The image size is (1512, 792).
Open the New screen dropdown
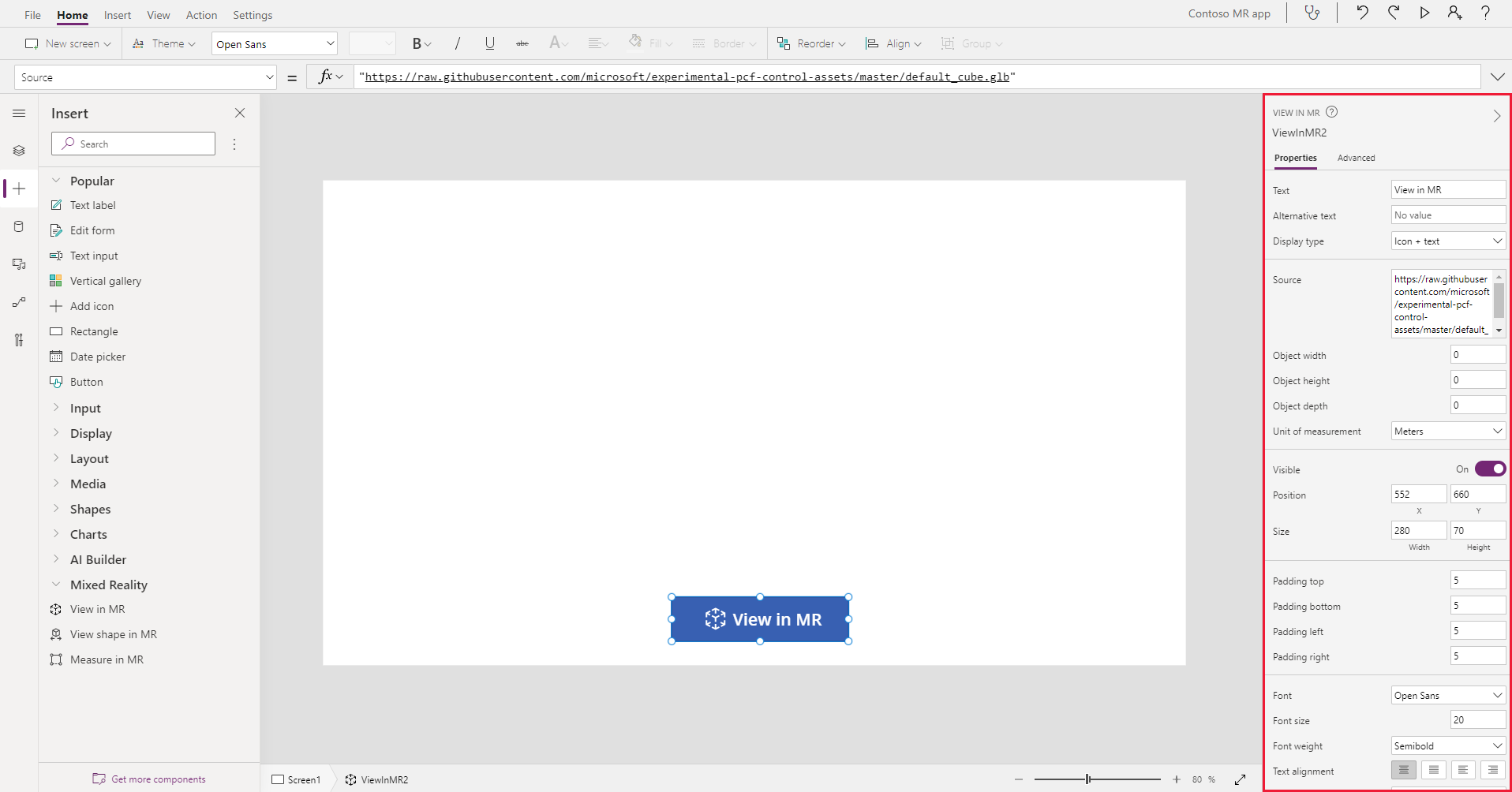[x=68, y=43]
